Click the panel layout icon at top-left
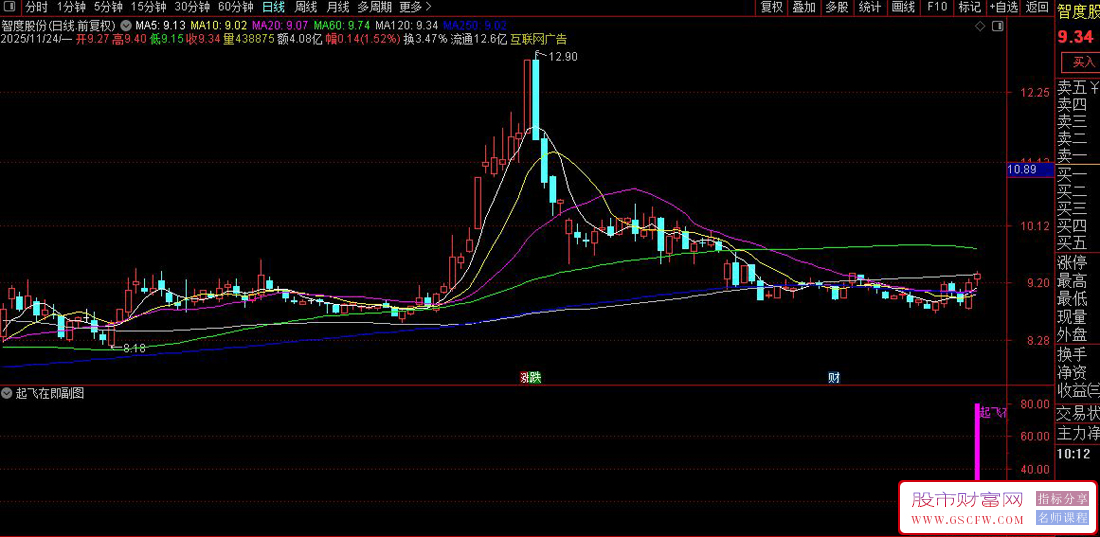The width and height of the screenshot is (1100, 537). (x=11, y=7)
